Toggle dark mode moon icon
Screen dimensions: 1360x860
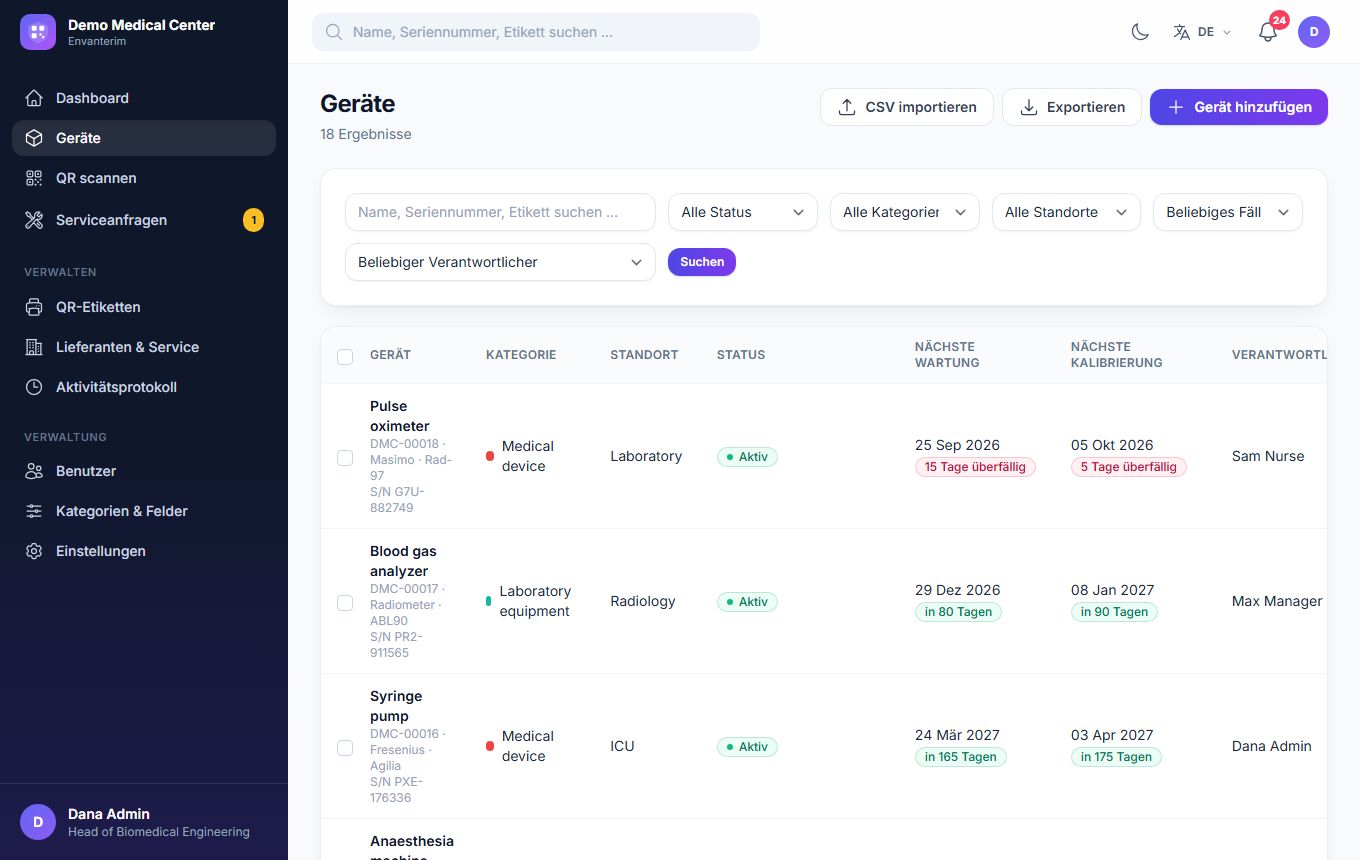[x=1140, y=32]
